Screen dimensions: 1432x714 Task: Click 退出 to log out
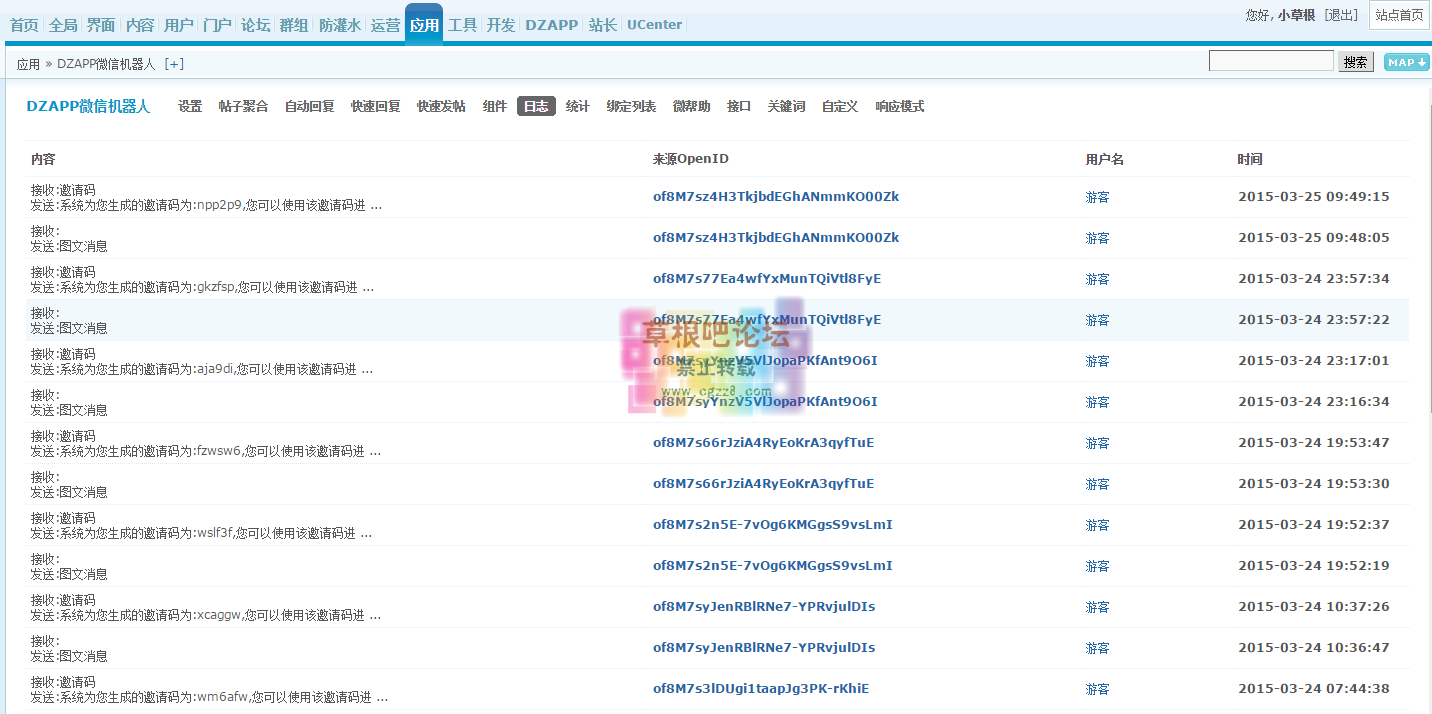click(1340, 15)
